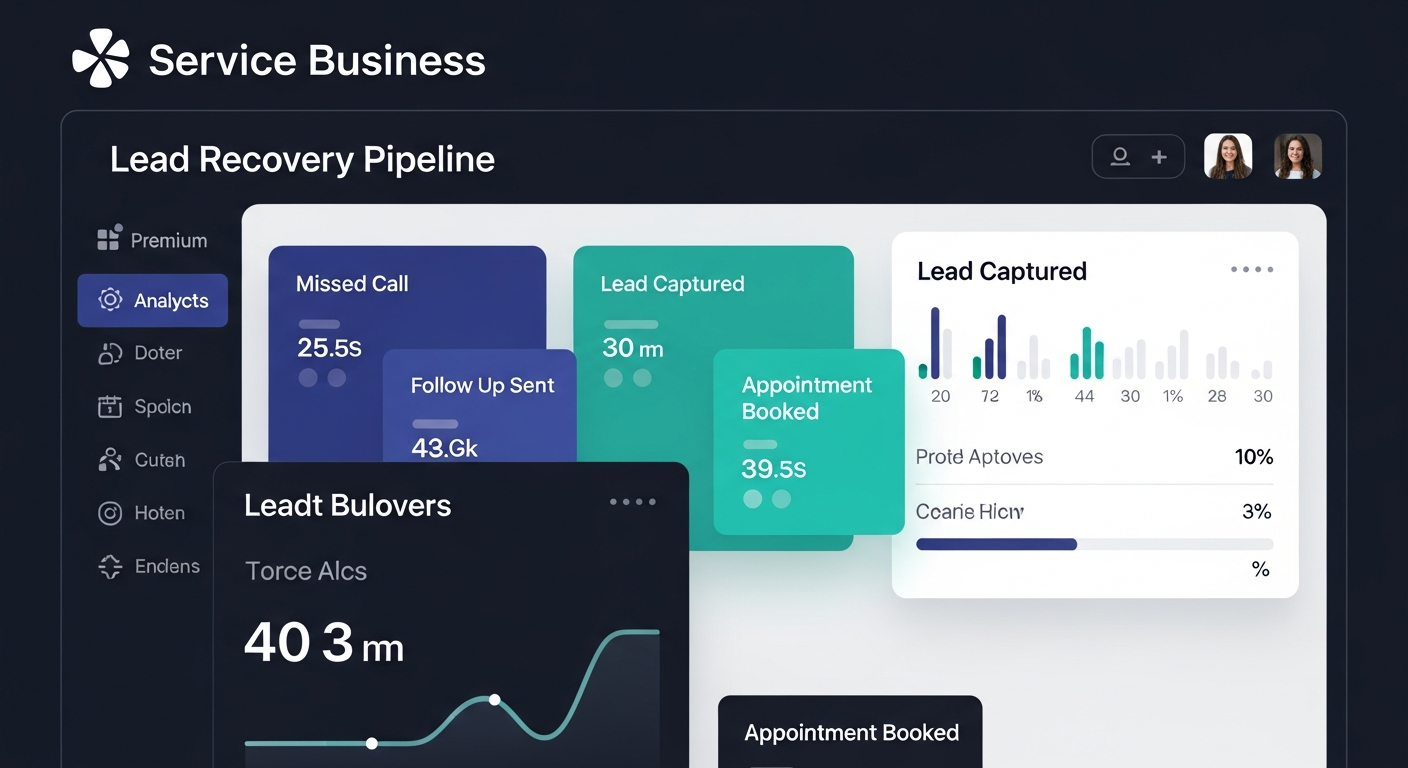
Task: Click the Doter sidebar icon
Action: pyautogui.click(x=110, y=353)
